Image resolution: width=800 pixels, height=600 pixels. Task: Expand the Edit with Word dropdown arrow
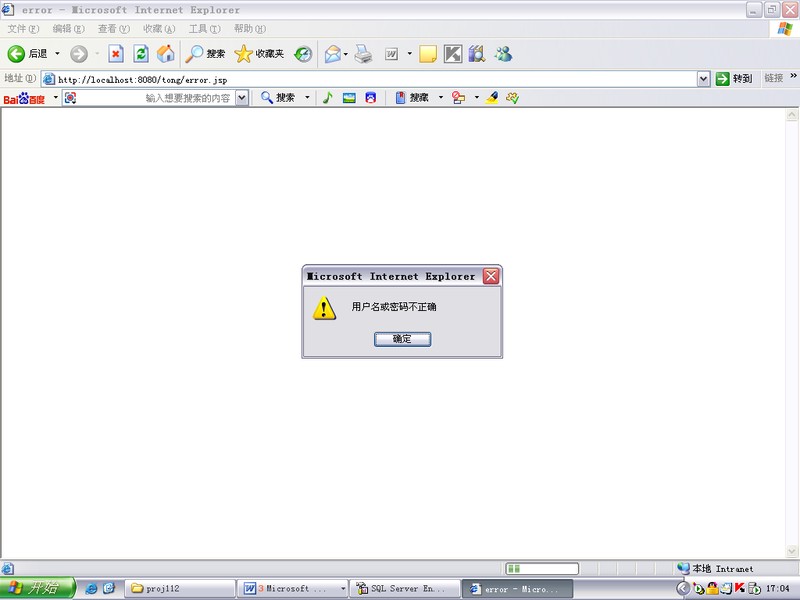pyautogui.click(x=409, y=54)
